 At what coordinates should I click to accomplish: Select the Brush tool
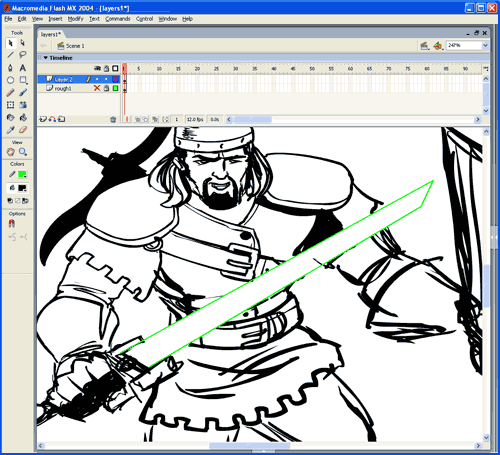coord(23,93)
